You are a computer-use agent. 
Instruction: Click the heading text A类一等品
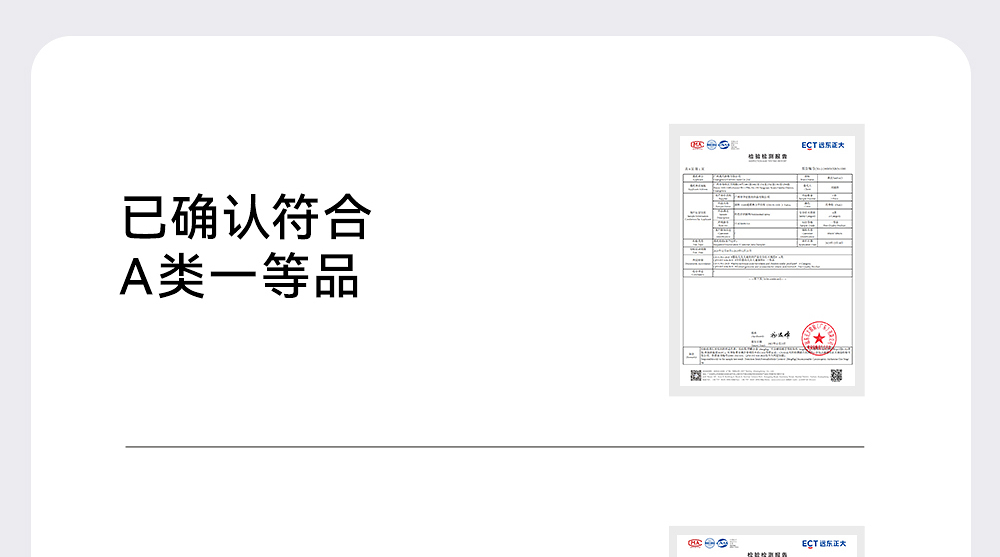pyautogui.click(x=239, y=277)
